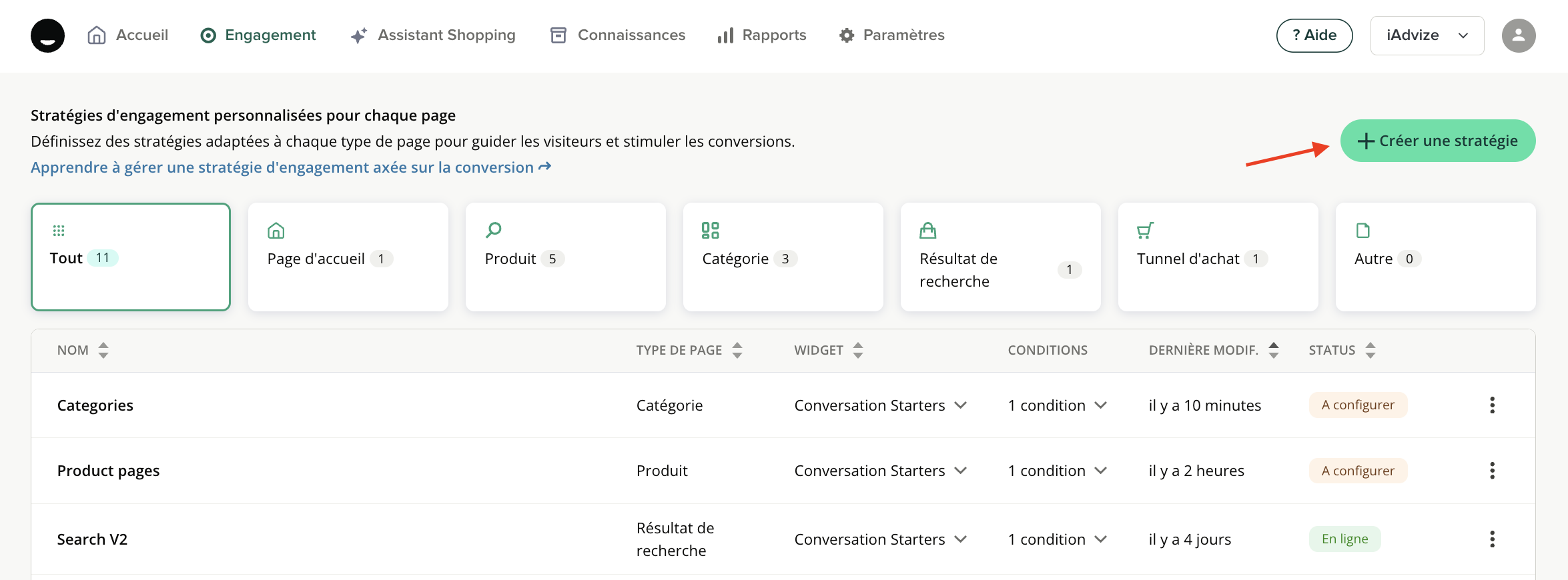Image resolution: width=1568 pixels, height=580 pixels.
Task: Click the Aide help button
Action: point(1314,35)
